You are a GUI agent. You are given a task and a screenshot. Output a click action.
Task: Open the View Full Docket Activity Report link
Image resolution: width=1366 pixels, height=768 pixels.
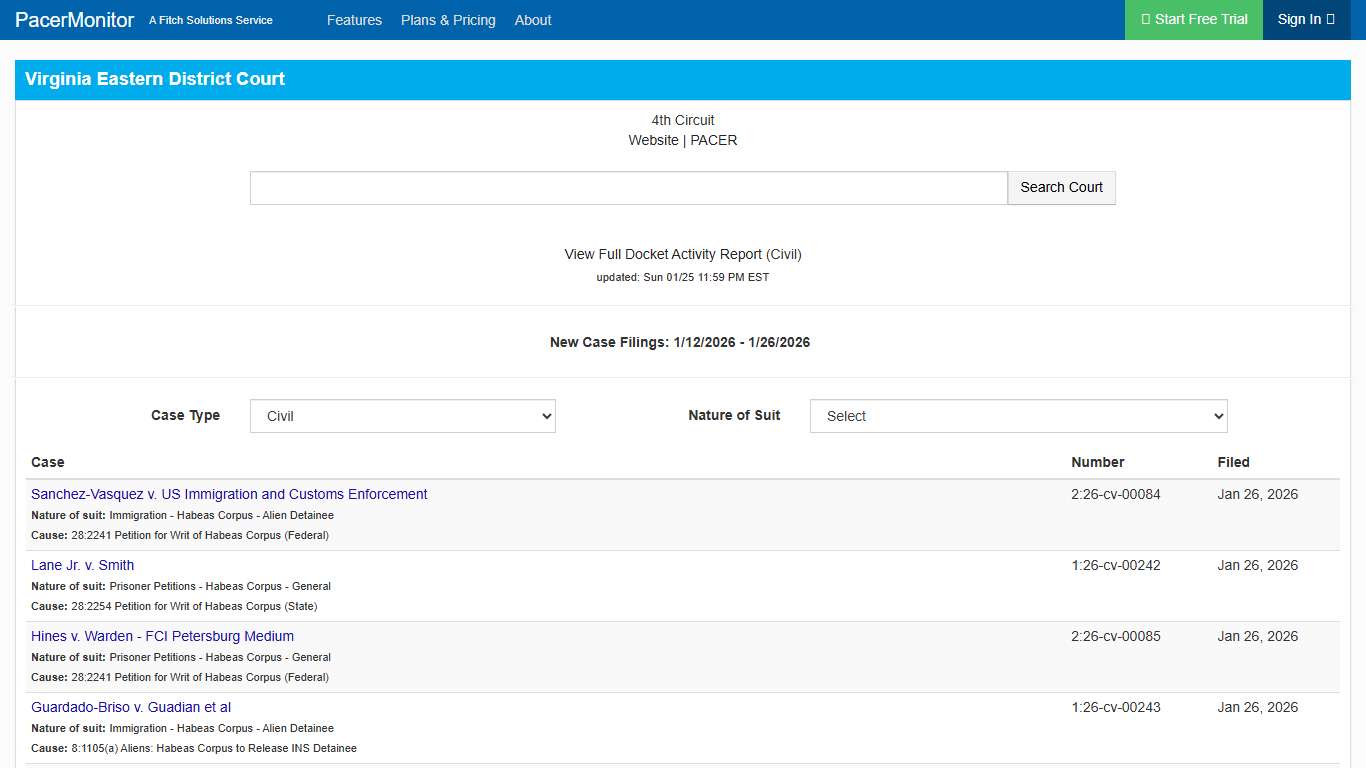coord(682,254)
